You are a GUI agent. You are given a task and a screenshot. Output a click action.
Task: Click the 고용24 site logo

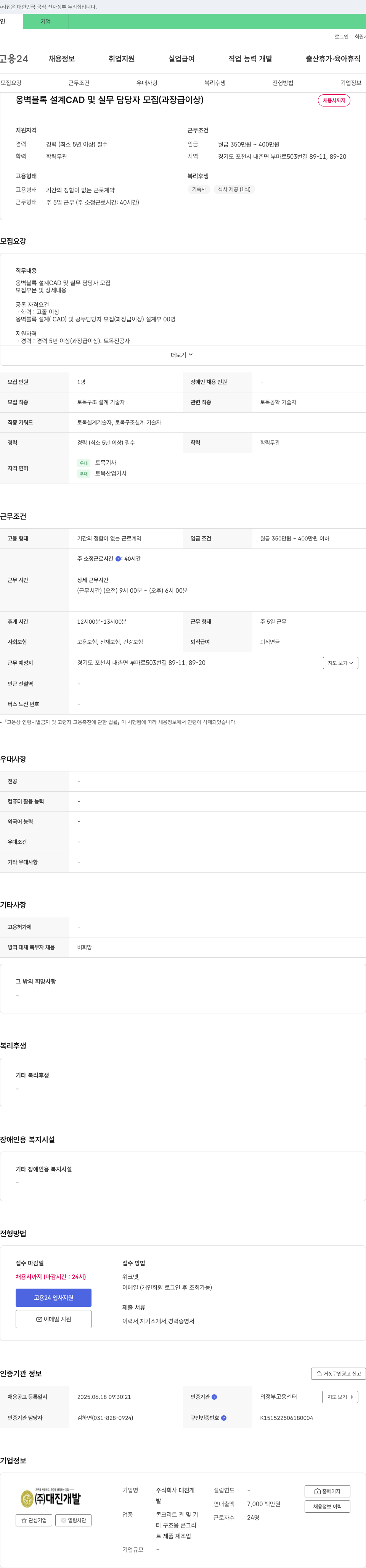click(x=14, y=59)
